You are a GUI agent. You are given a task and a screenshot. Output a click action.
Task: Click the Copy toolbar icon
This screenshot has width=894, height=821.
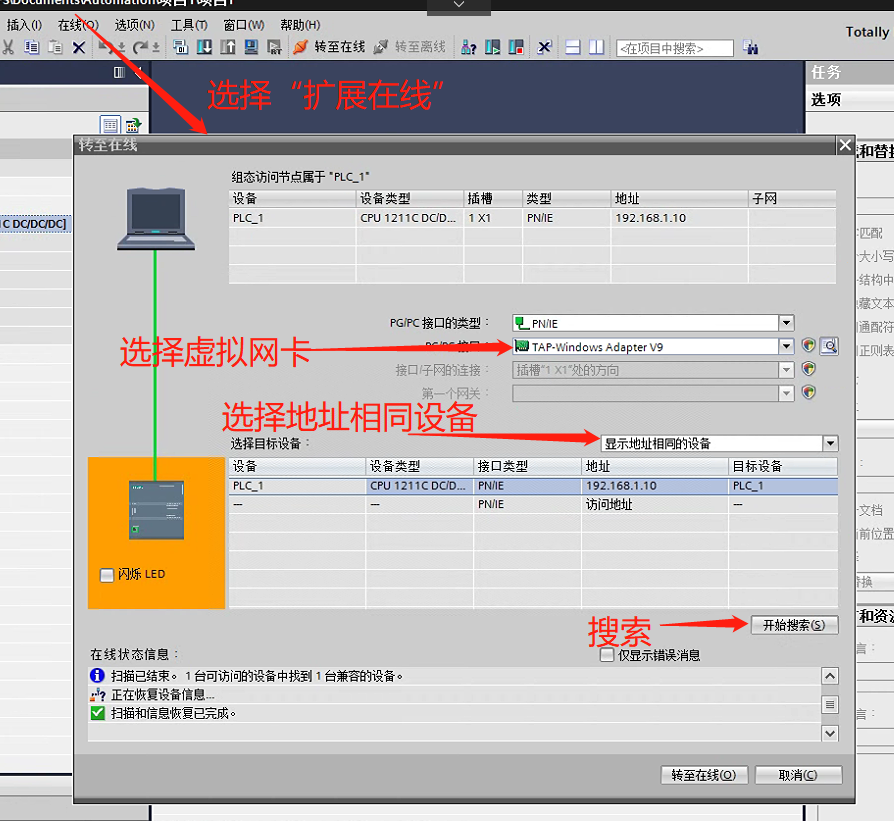[32, 47]
